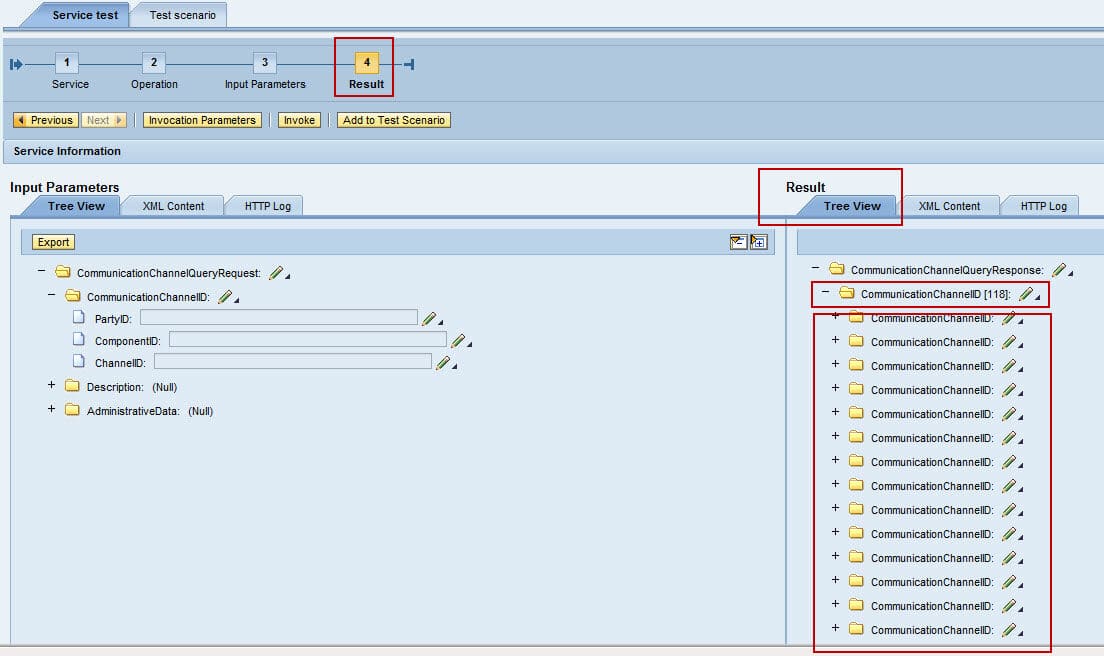This screenshot has height=656, width=1104.
Task: Click the pencil icon next to ComponentID field
Action: (458, 341)
